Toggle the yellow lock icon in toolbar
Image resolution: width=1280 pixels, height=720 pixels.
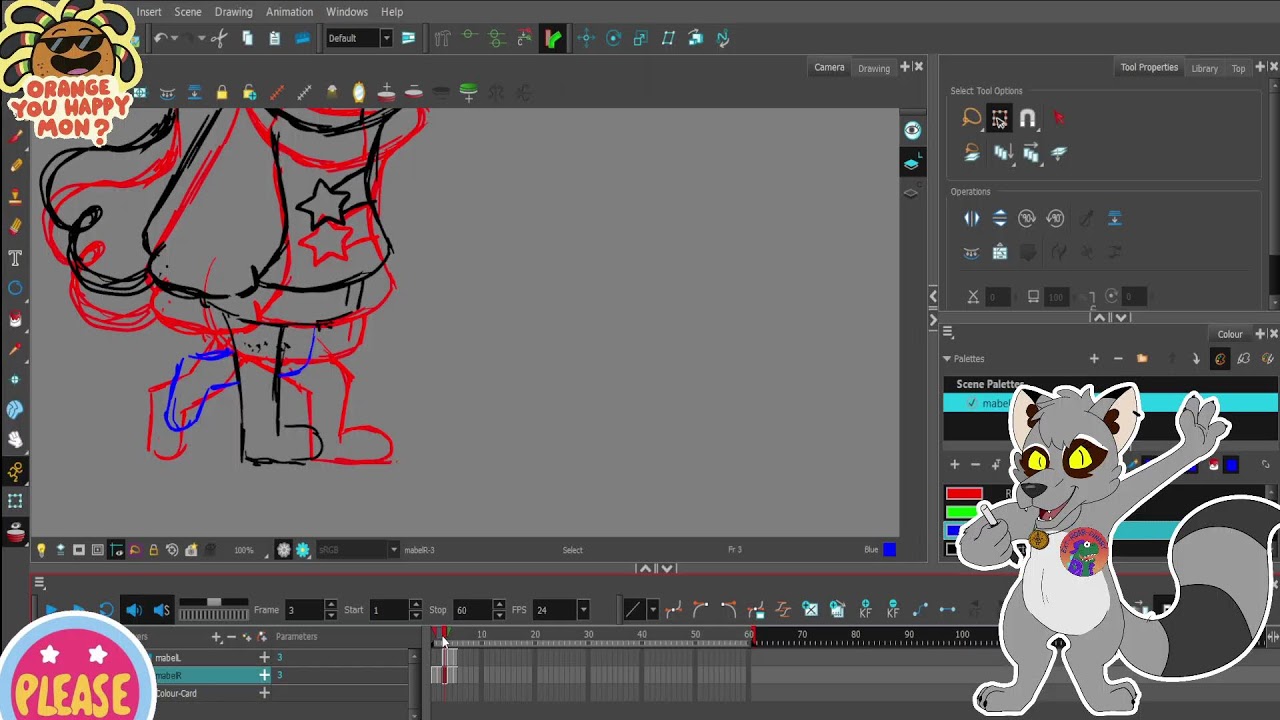coord(222,93)
